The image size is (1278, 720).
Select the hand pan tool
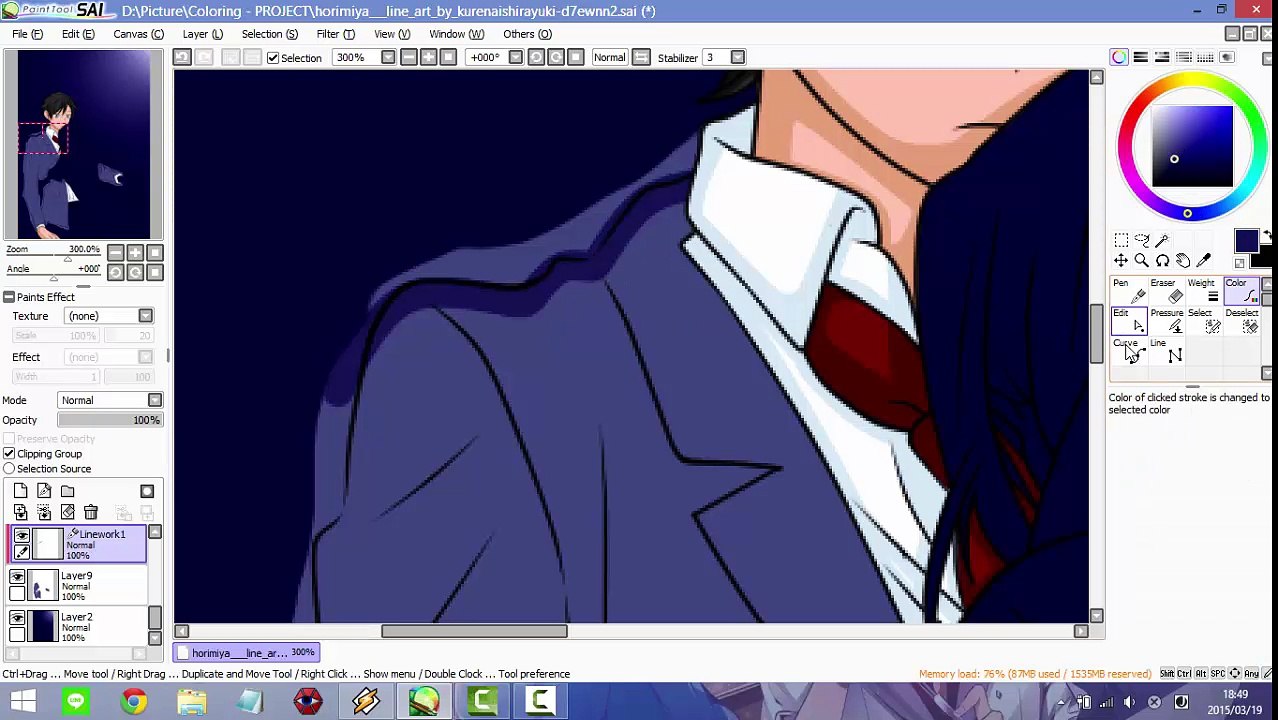1184,261
